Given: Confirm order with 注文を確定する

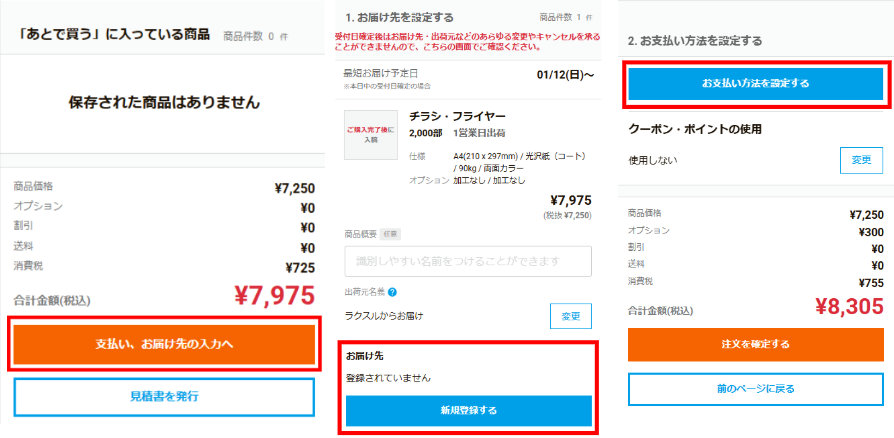Looking at the screenshot, I should coord(755,344).
